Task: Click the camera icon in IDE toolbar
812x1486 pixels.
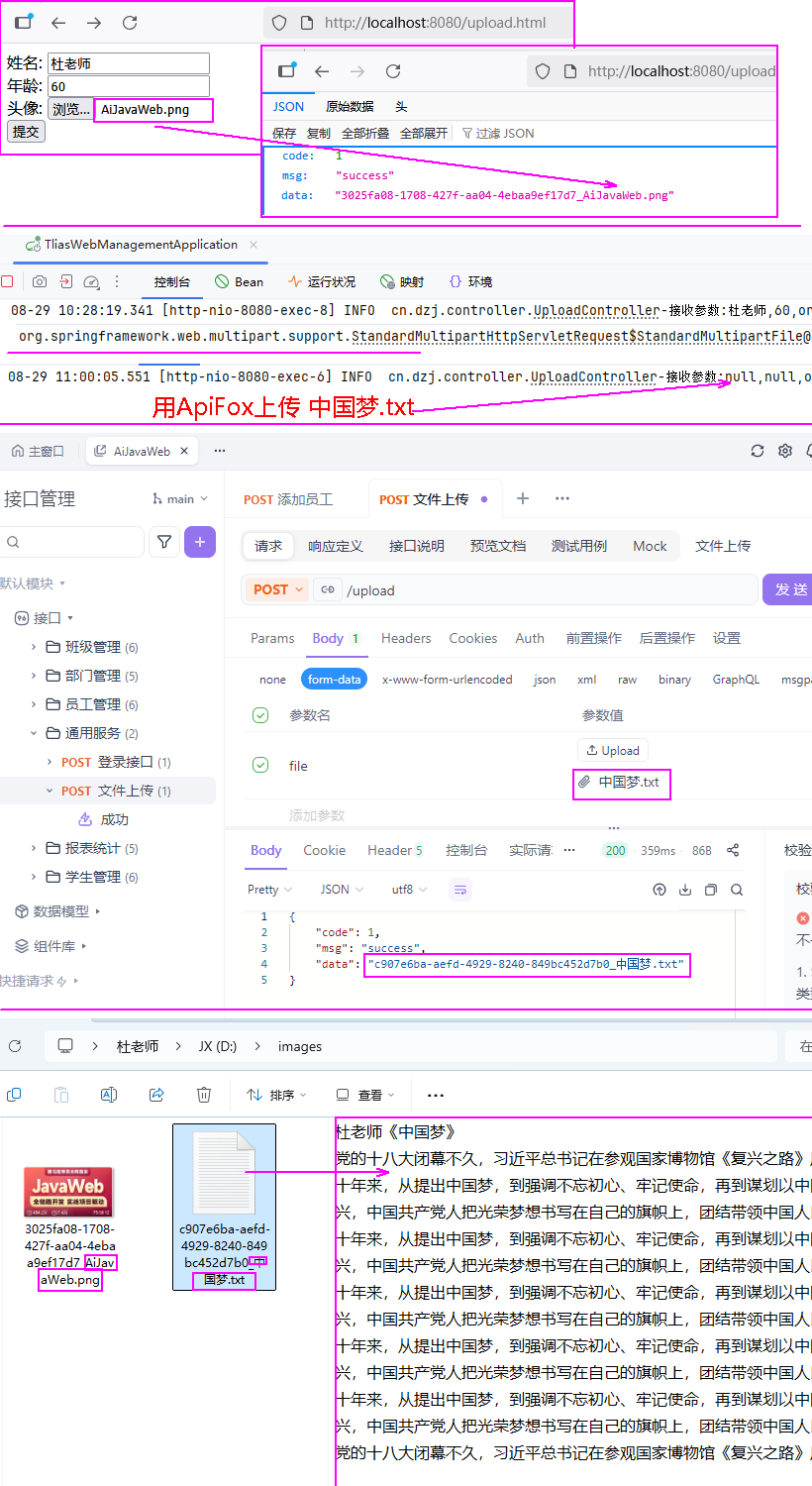Action: [x=40, y=282]
